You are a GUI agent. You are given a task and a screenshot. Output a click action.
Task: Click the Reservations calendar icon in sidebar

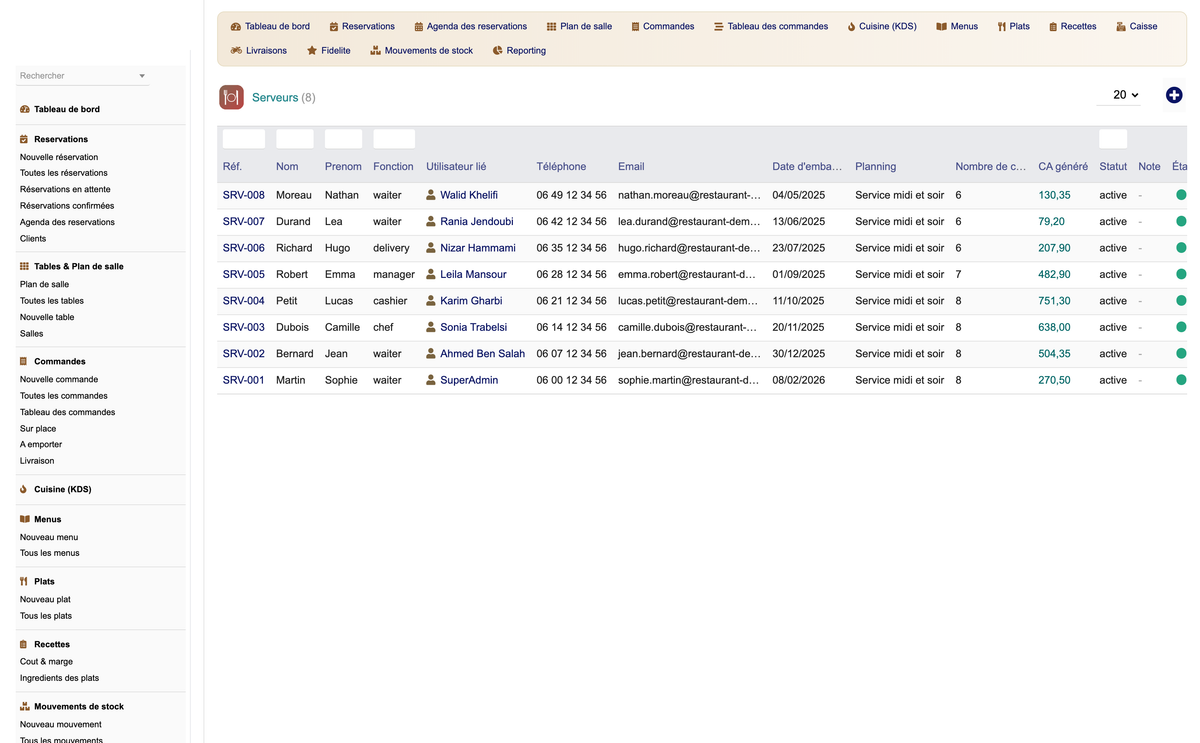(x=24, y=139)
